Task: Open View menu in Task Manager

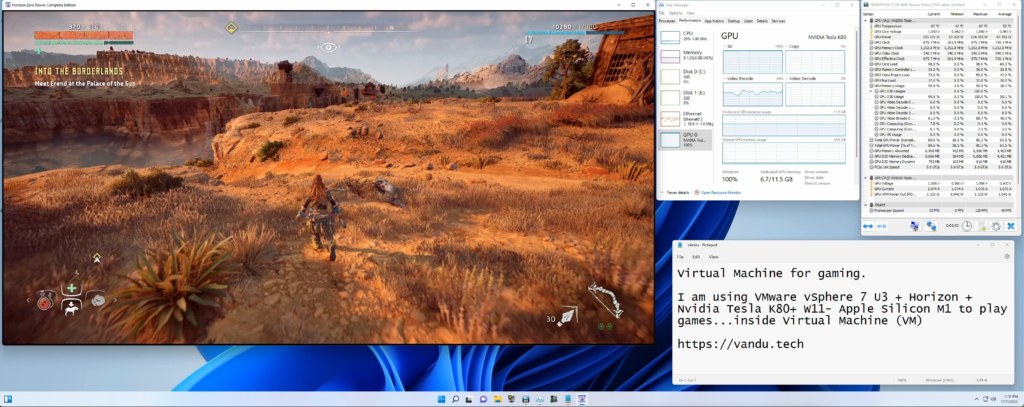Action: pyautogui.click(x=690, y=13)
